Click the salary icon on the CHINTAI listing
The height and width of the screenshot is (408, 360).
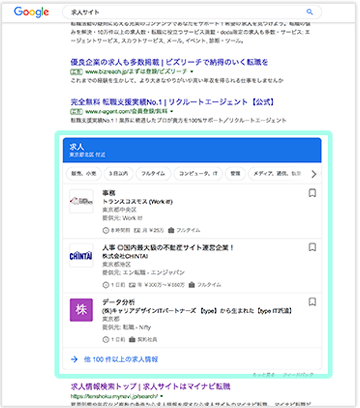tap(132, 285)
